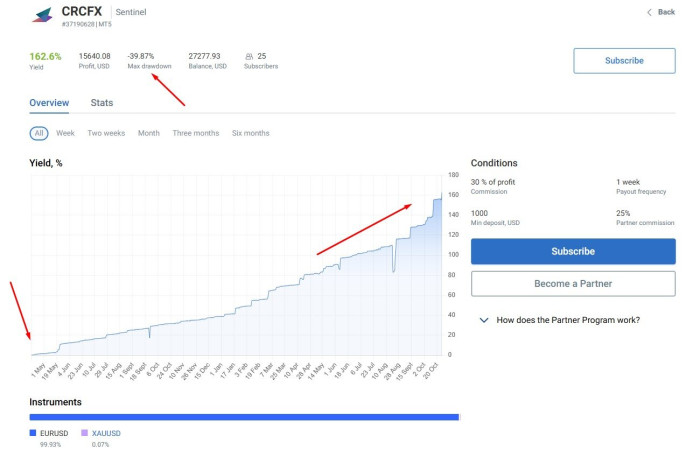Click the Instruments heading

click(55, 402)
